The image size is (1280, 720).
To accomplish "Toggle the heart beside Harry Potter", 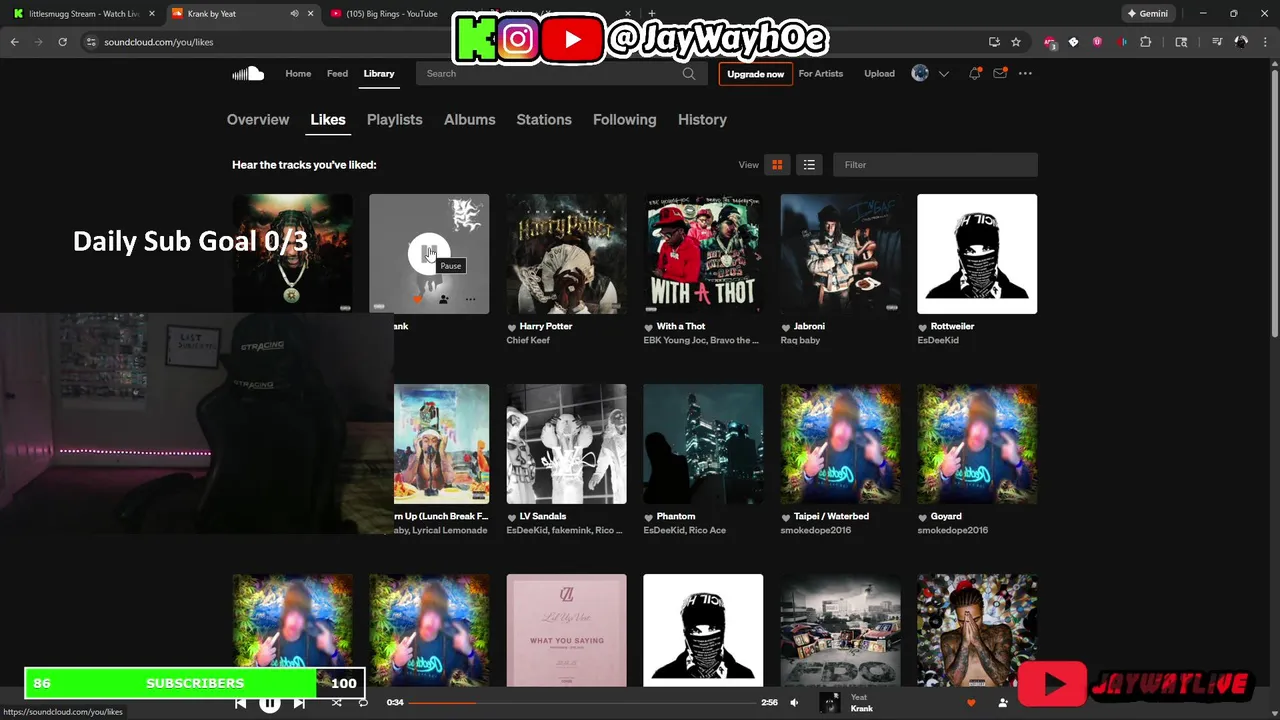I will pos(512,327).
